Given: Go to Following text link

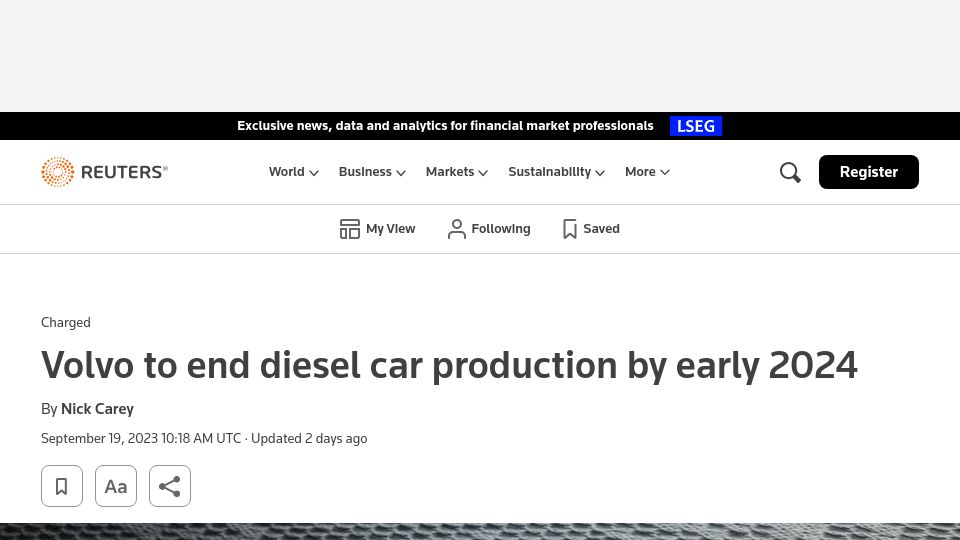Looking at the screenshot, I should (x=501, y=229).
